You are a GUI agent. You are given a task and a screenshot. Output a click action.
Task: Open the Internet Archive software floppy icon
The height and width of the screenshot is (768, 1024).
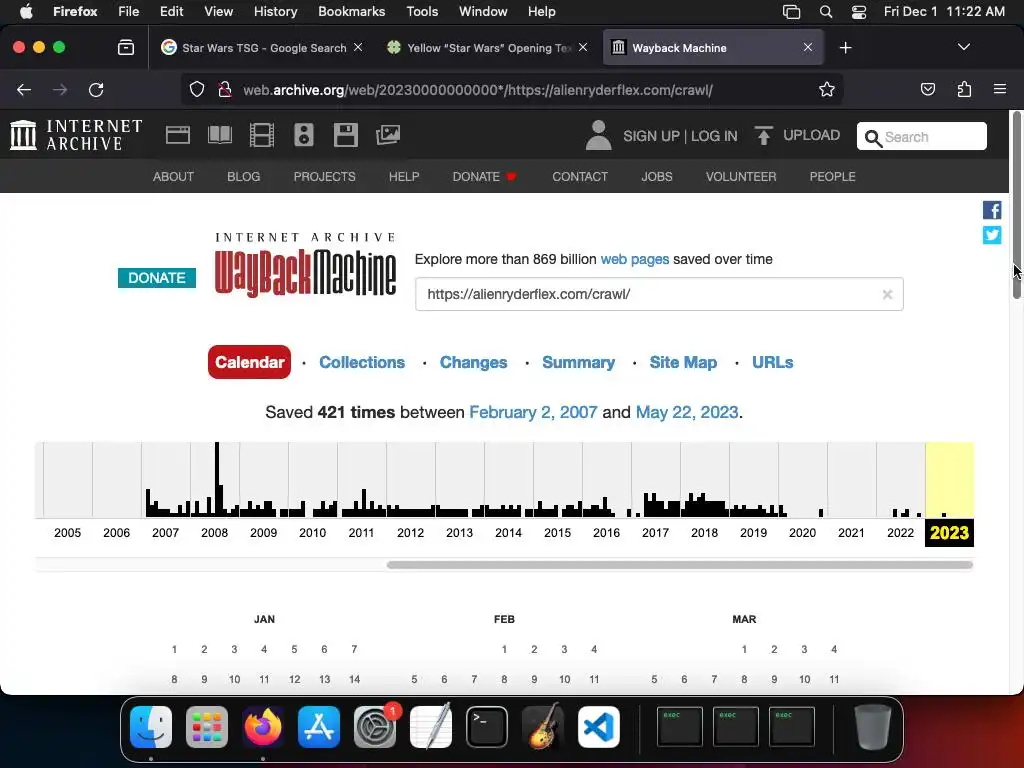point(345,135)
